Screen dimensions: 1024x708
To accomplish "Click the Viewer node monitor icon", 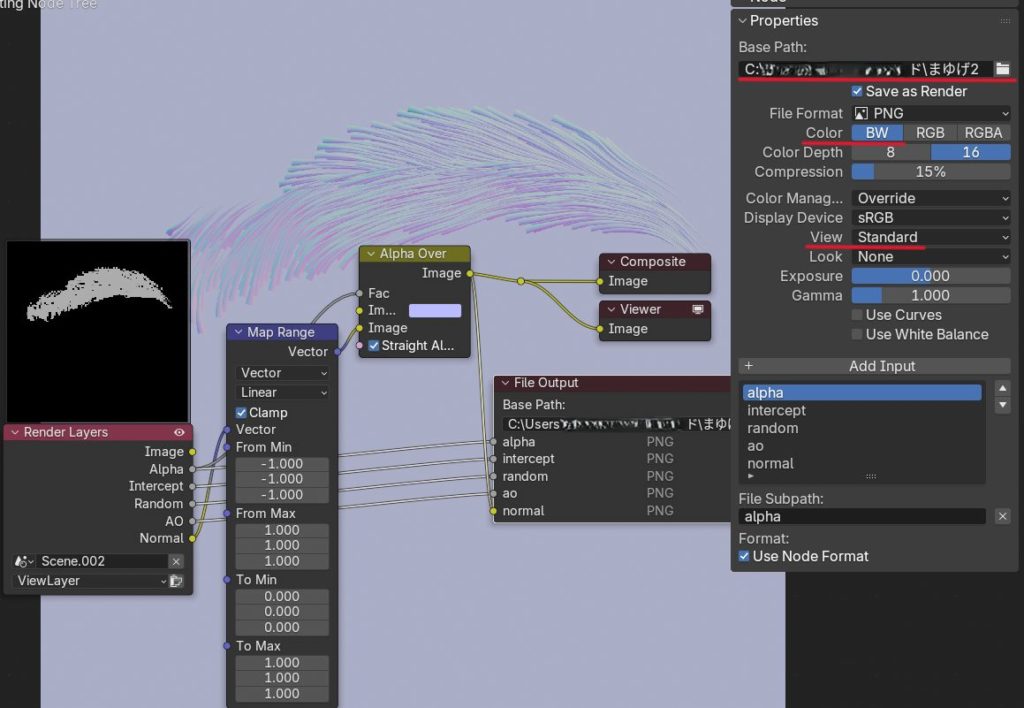I will (x=699, y=310).
